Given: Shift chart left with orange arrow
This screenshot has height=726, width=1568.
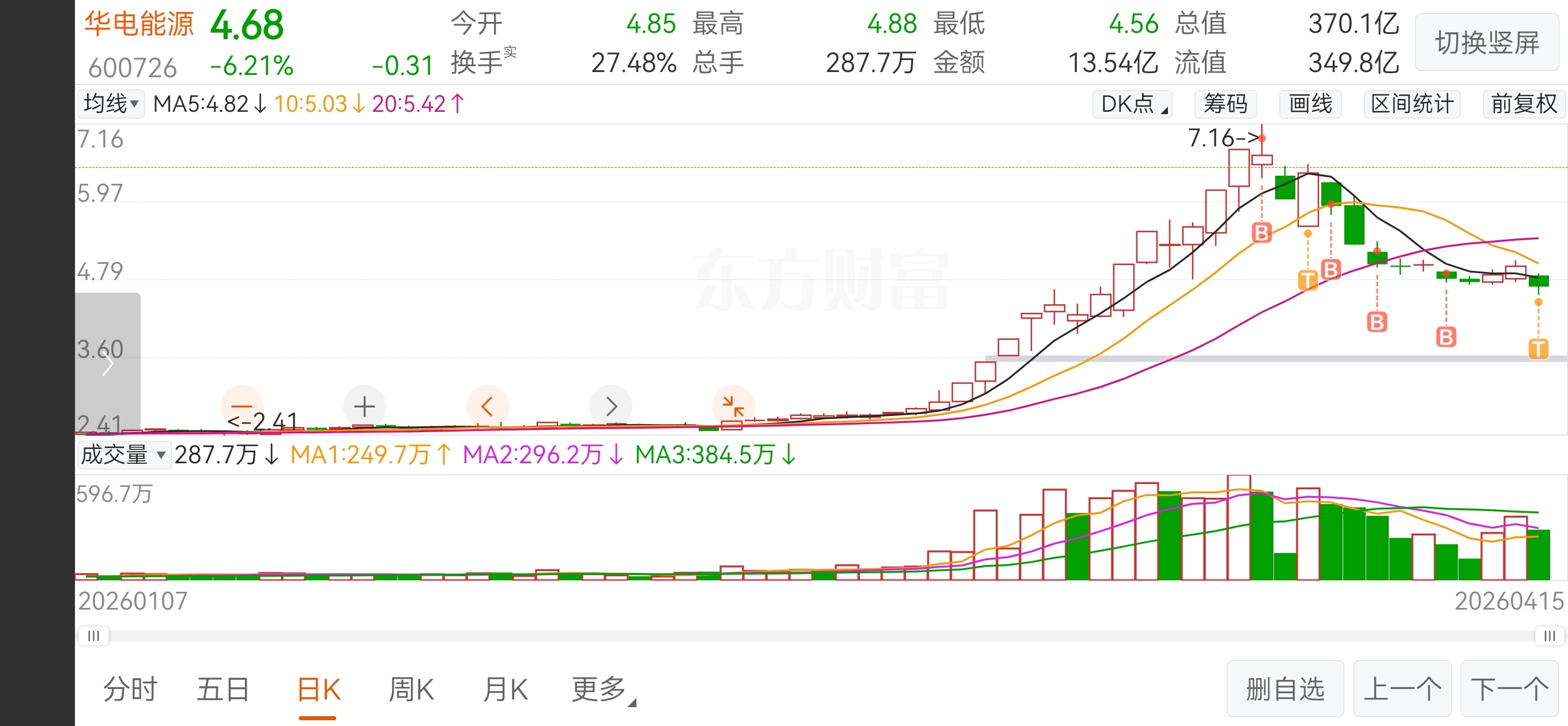Looking at the screenshot, I should pos(487,406).
